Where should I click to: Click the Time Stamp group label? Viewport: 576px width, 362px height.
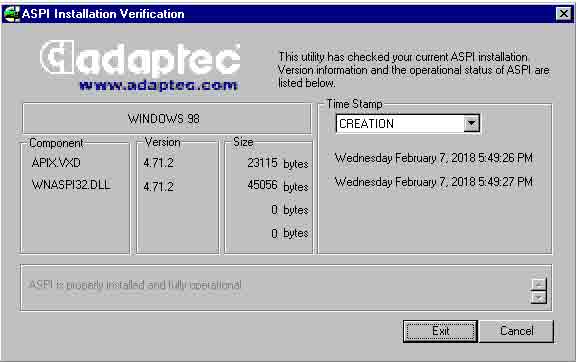354,104
